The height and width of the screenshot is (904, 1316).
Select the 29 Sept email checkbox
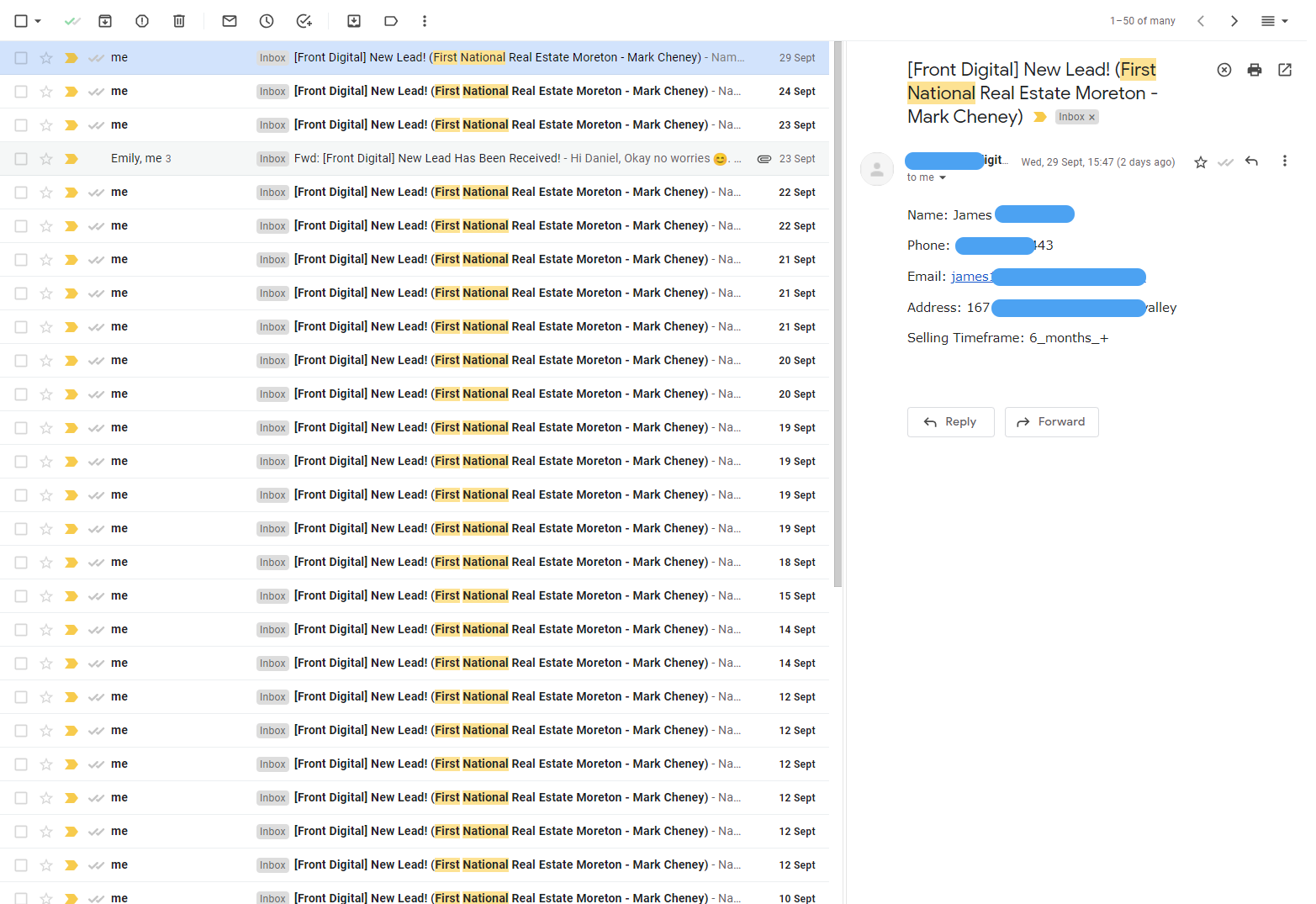[21, 58]
